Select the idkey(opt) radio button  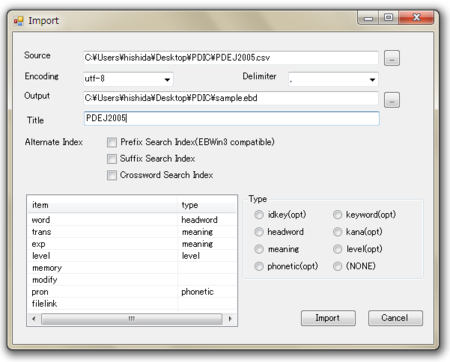[259, 215]
